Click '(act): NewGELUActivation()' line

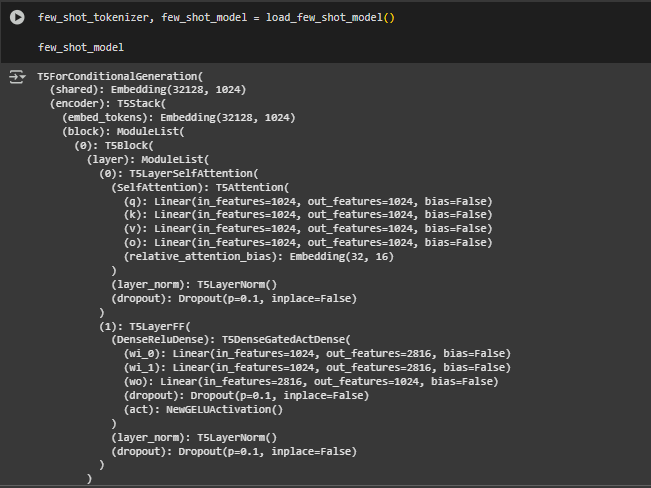click(203, 410)
